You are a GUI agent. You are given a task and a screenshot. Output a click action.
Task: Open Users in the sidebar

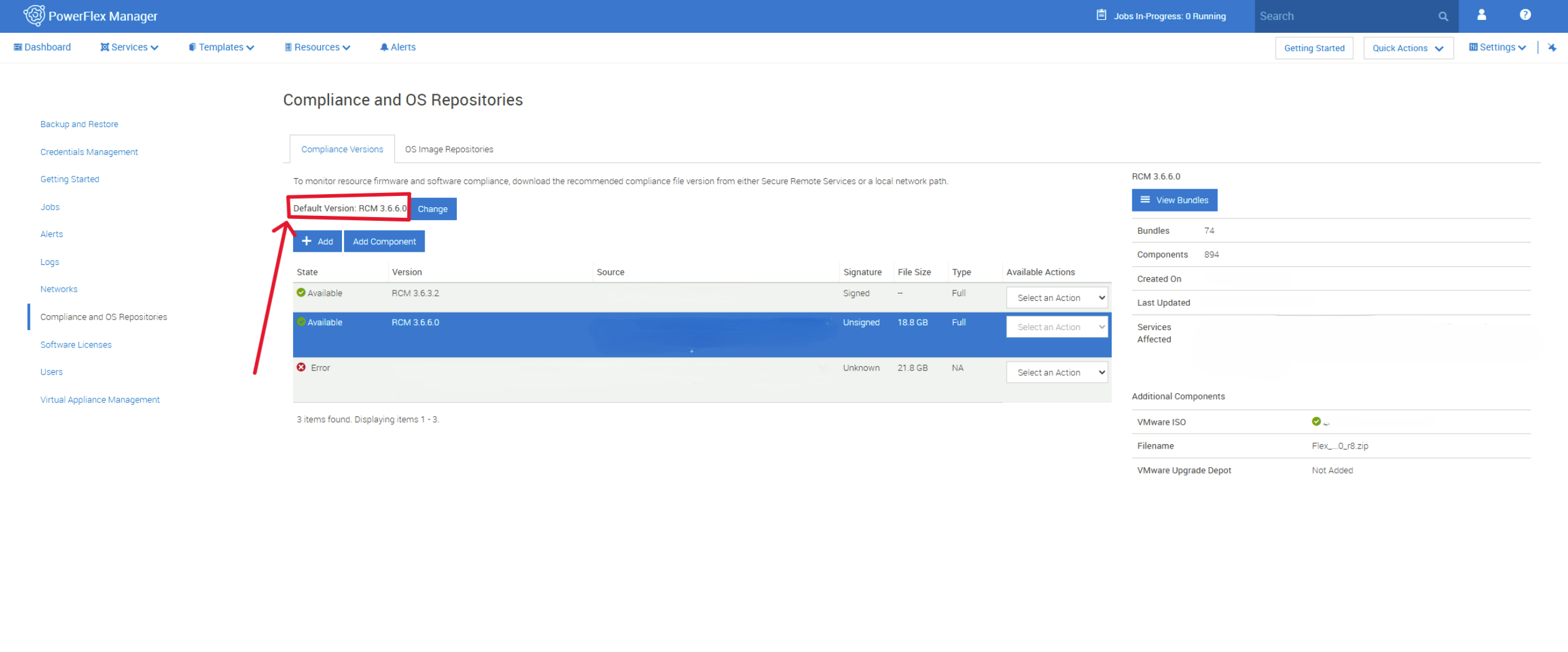click(x=52, y=372)
